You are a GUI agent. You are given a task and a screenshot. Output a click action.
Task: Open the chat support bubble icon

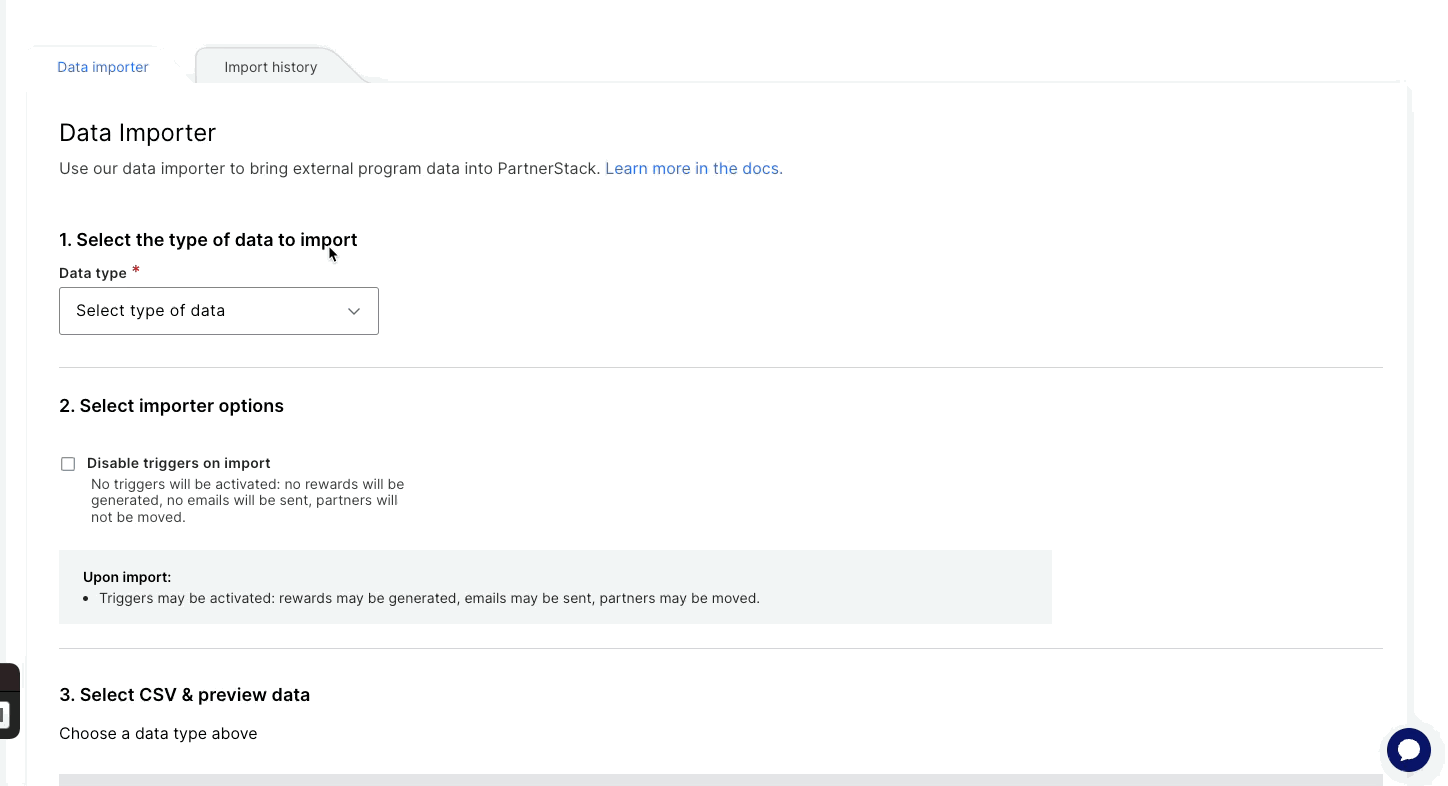1409,750
